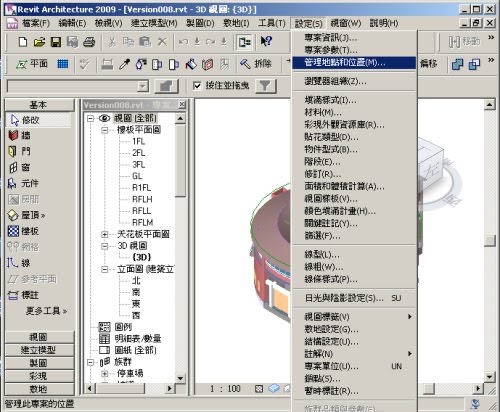This screenshot has height=412, width=500.
Task: Open the 北 elevation view
Action: click(136, 281)
